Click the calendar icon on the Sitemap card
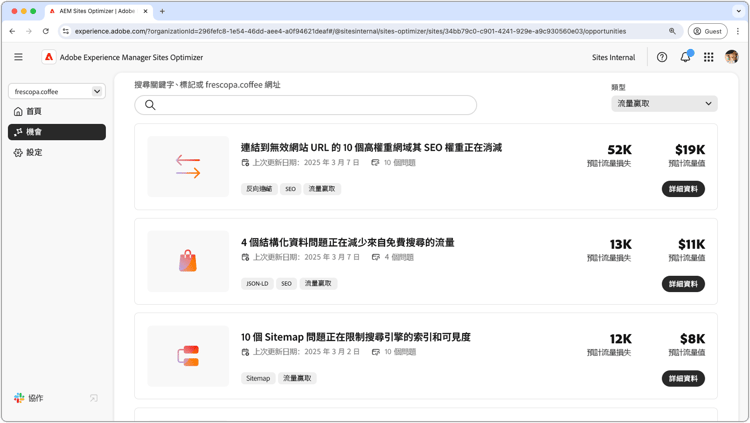Viewport: 750px width, 423px height. [x=245, y=352]
